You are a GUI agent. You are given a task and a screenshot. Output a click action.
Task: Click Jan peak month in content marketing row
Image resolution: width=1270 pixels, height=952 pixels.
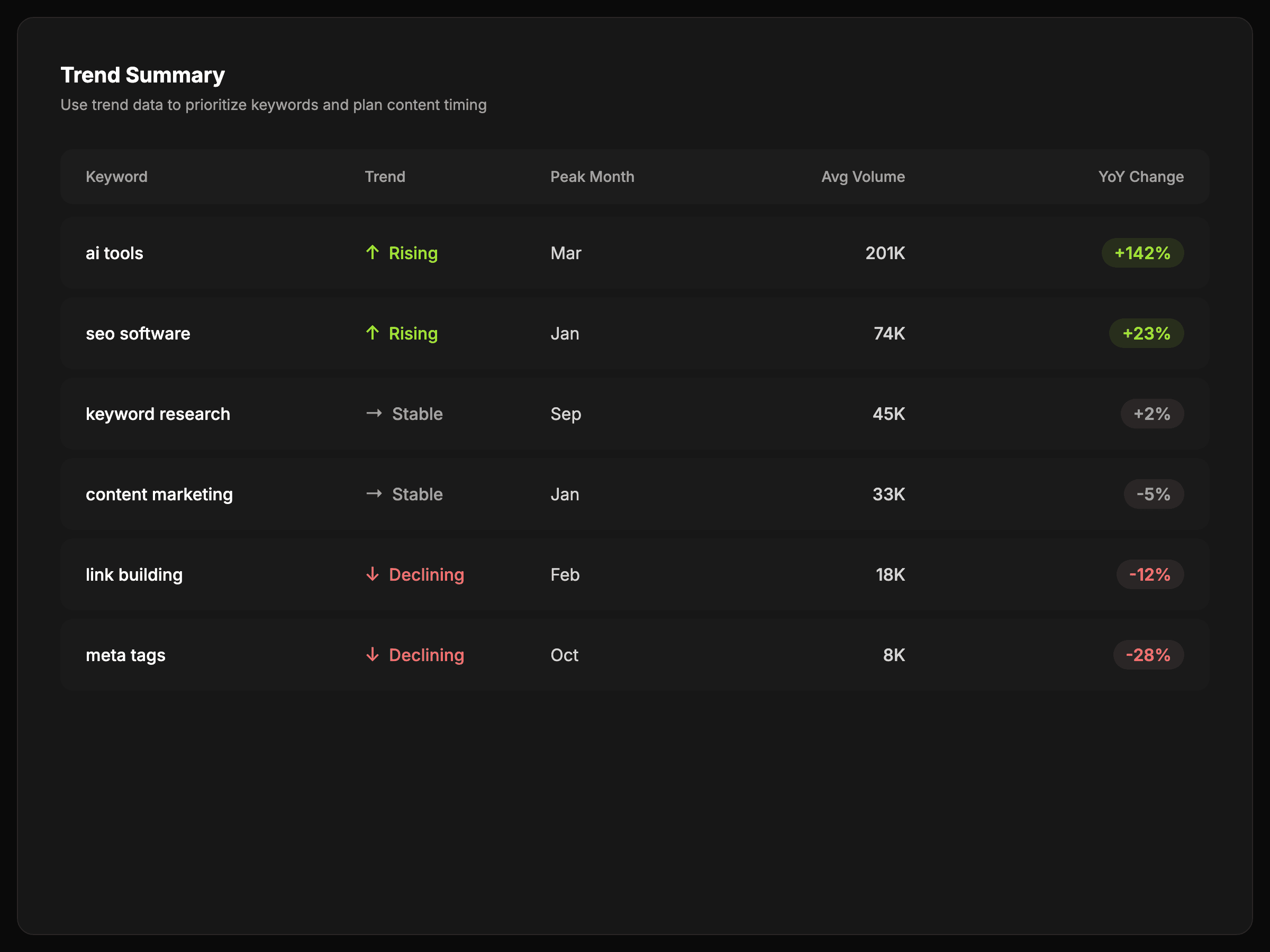pos(565,494)
